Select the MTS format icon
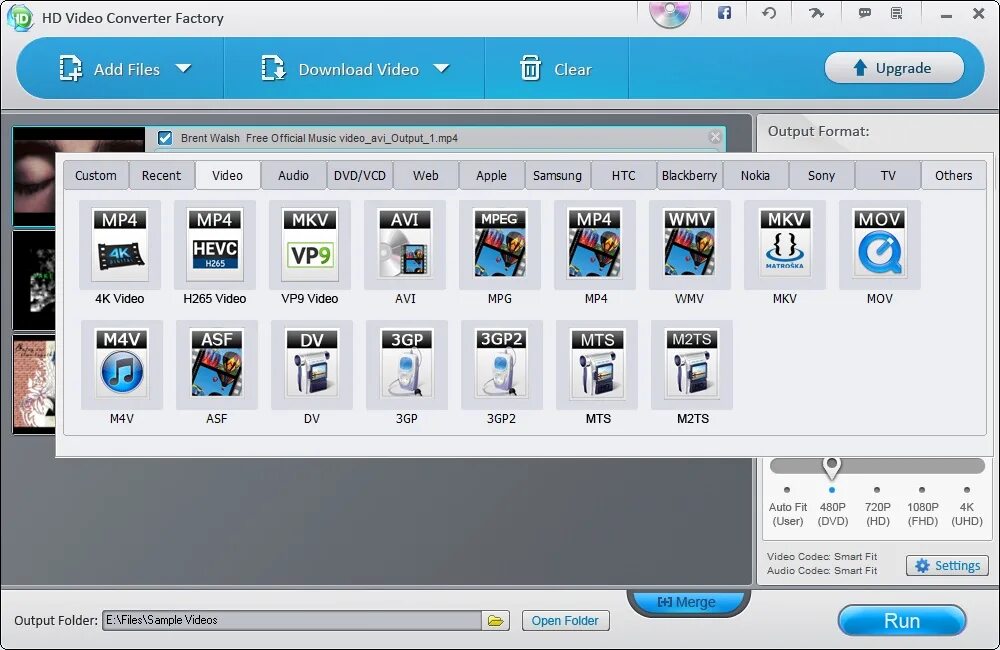1000x650 pixels. pyautogui.click(x=597, y=365)
